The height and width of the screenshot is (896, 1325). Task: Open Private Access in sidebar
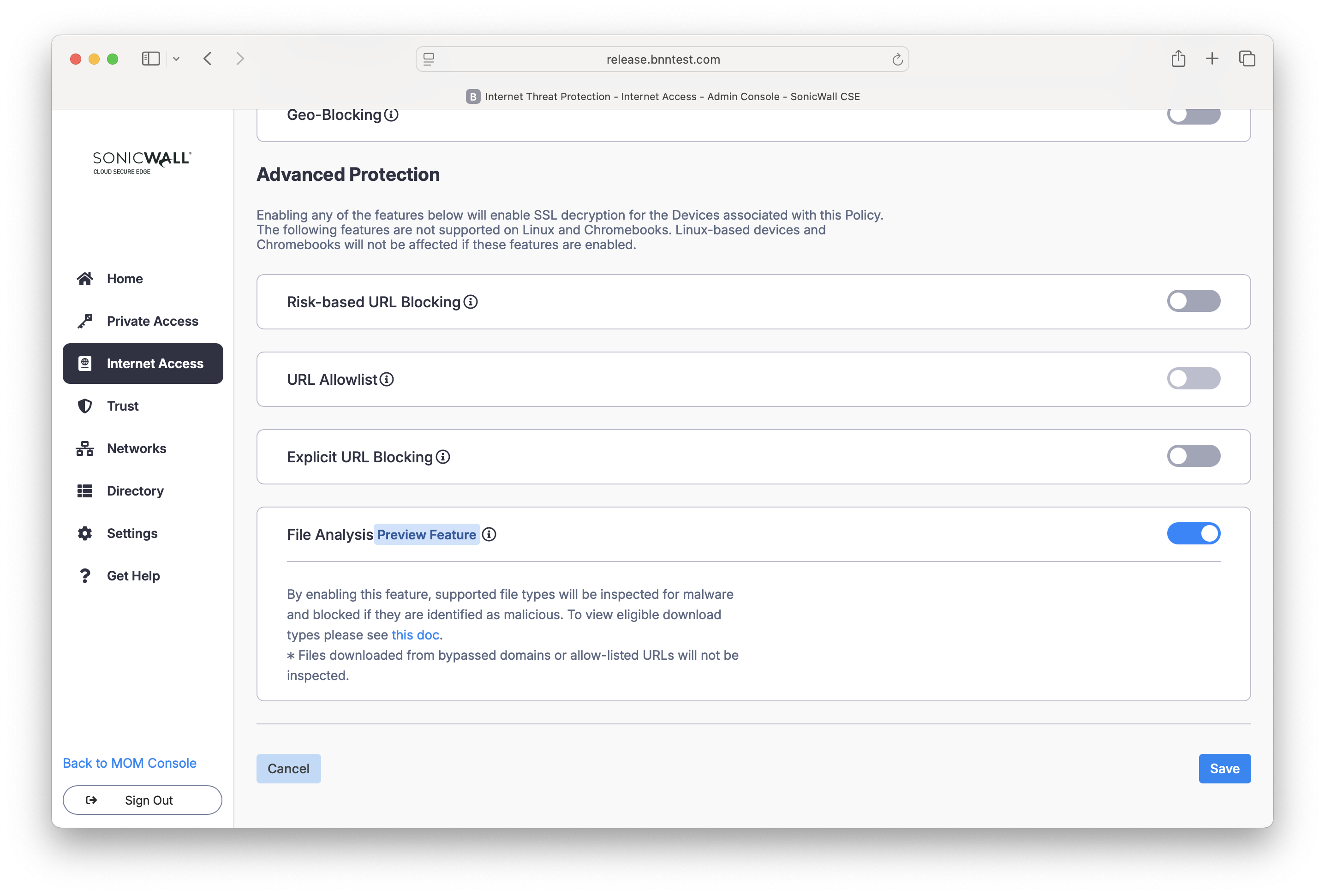[152, 321]
